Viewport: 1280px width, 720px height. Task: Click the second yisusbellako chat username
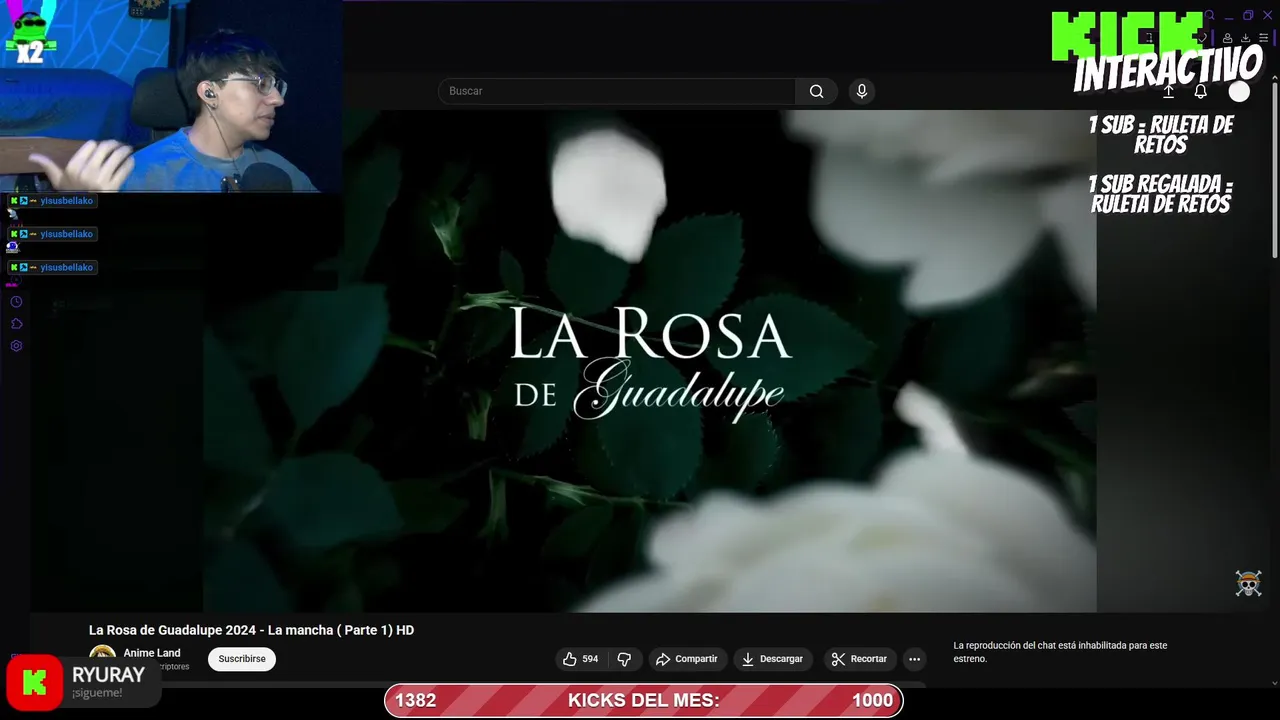67,234
